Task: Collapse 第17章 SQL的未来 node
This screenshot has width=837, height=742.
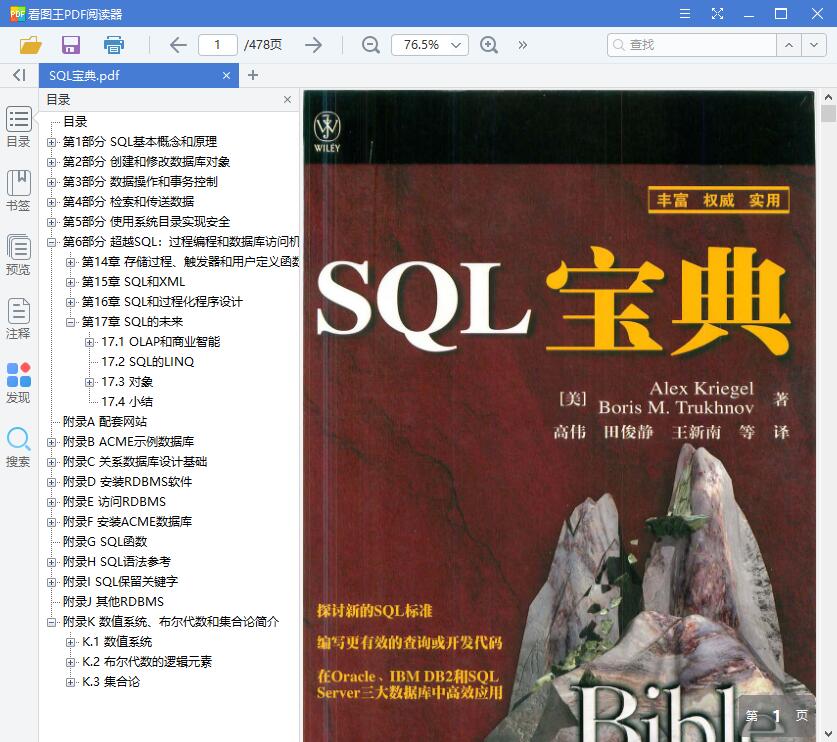Action: [70, 322]
